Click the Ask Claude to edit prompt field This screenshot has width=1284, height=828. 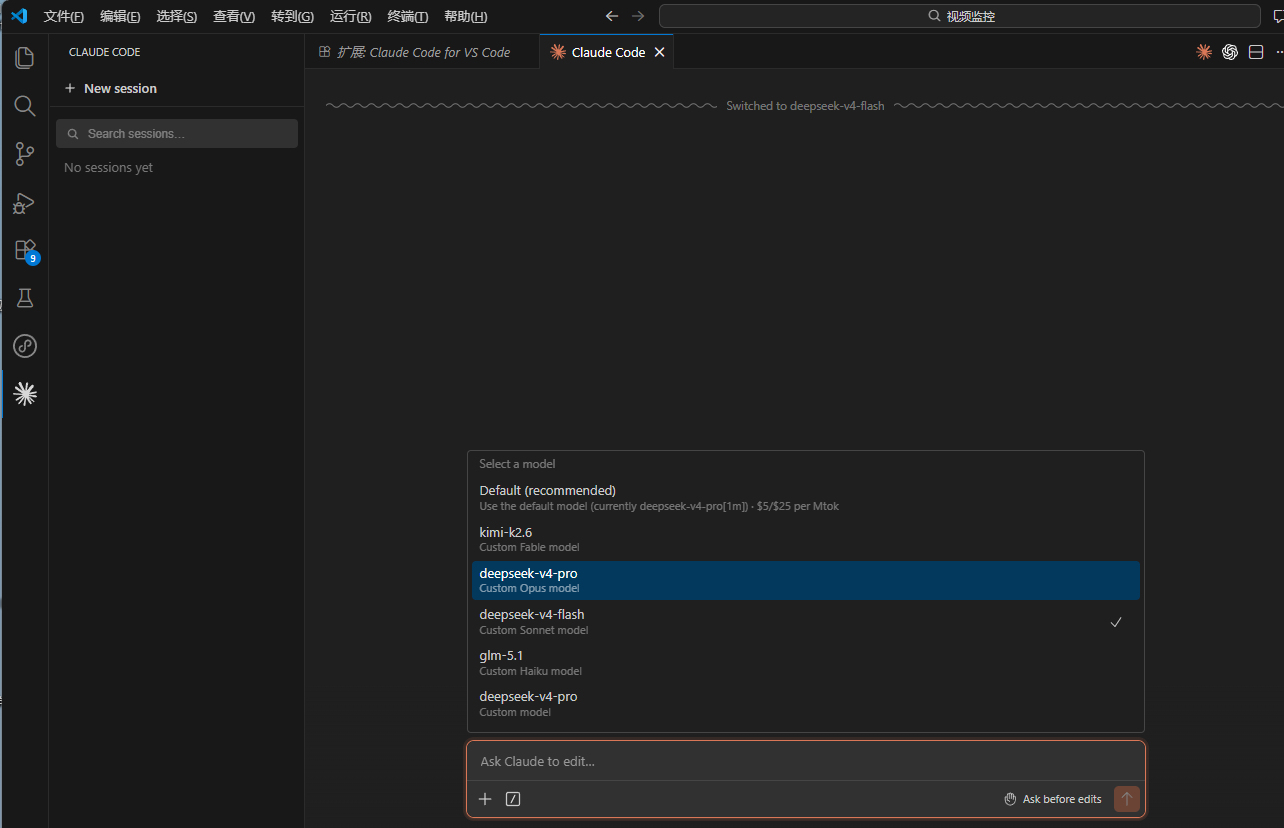[806, 761]
